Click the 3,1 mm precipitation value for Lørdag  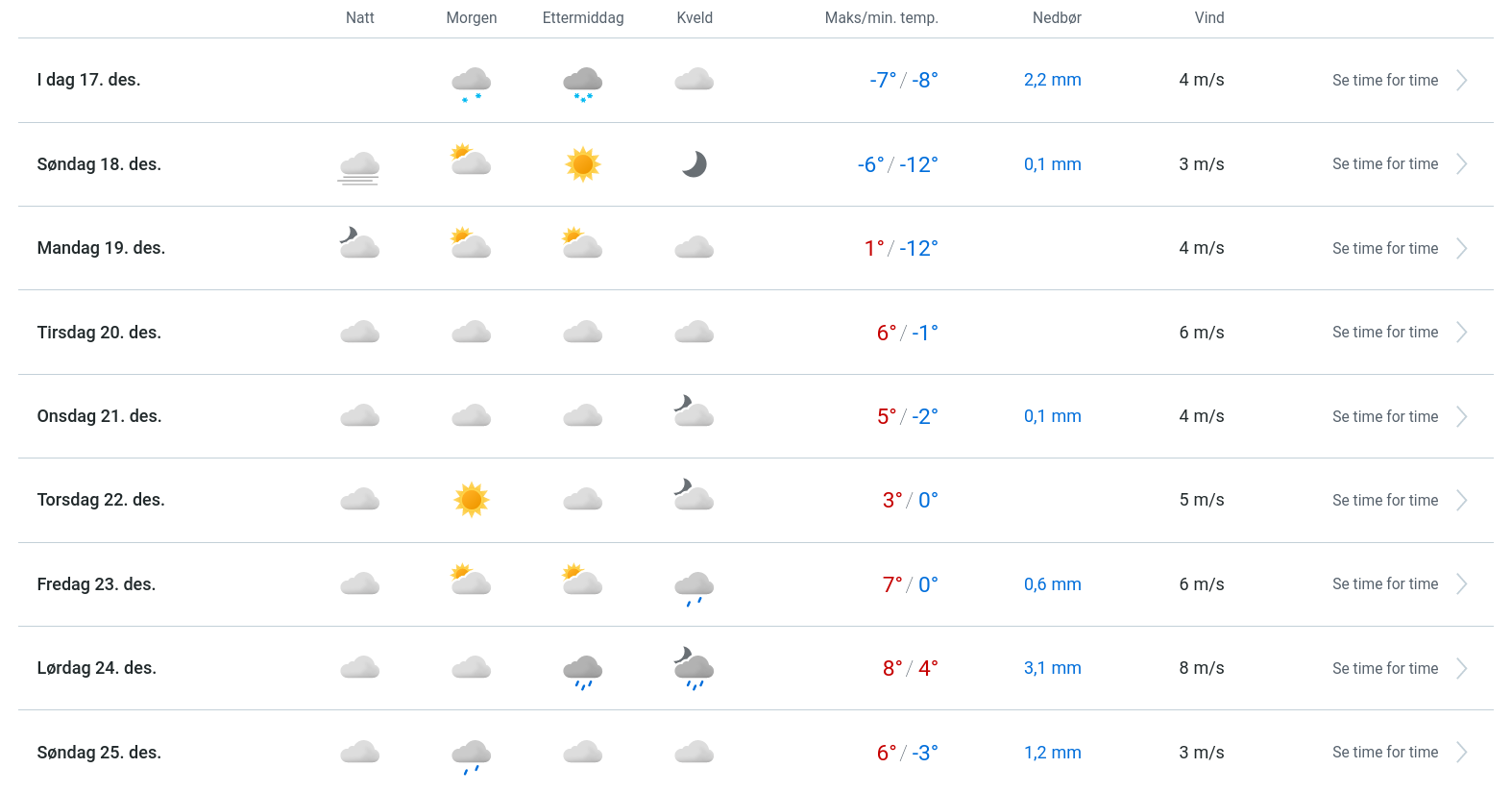click(x=1052, y=668)
